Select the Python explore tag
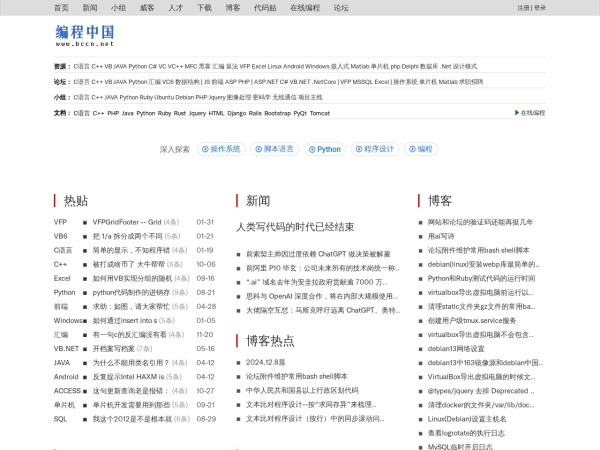Screen dimensions: 600x450 pyautogui.click(x=324, y=149)
